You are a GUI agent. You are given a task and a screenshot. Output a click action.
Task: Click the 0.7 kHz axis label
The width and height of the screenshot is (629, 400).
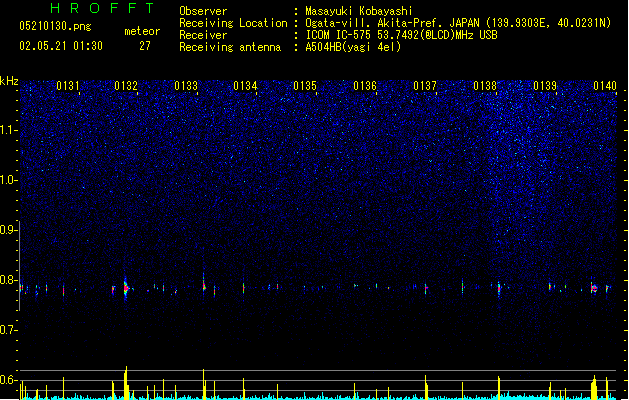click(8, 330)
